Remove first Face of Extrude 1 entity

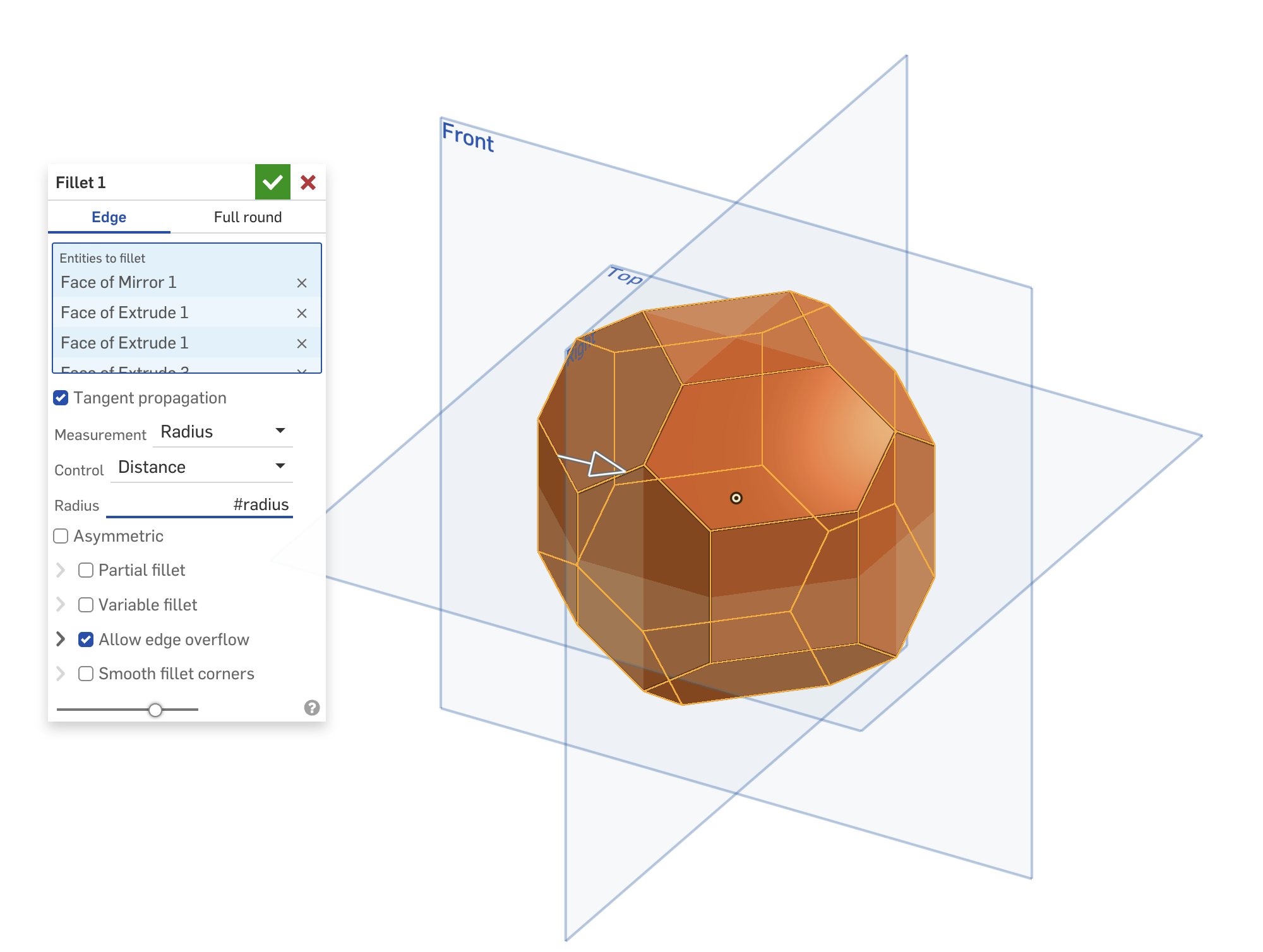302,313
